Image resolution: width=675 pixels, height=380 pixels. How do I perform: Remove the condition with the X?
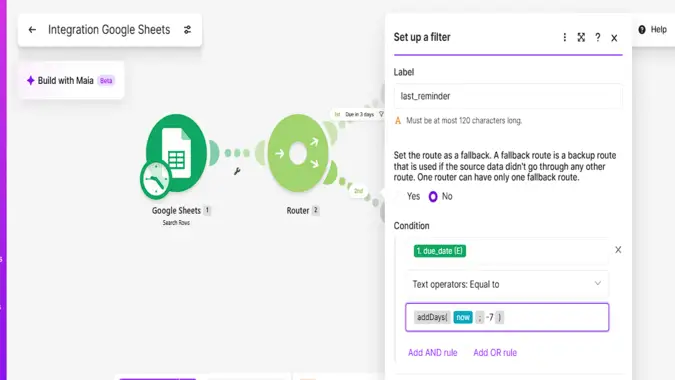pyautogui.click(x=618, y=250)
